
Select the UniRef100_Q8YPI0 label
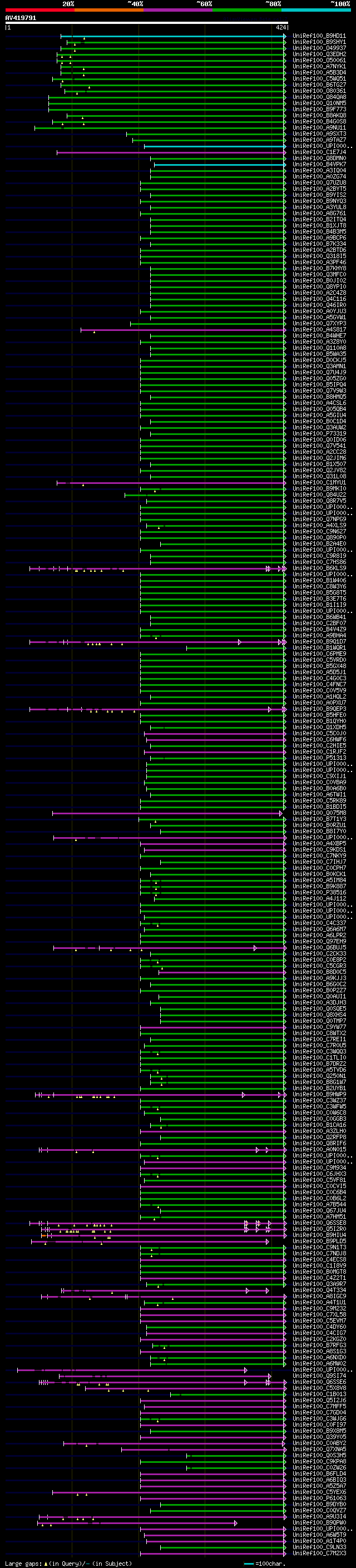pyautogui.click(x=319, y=286)
